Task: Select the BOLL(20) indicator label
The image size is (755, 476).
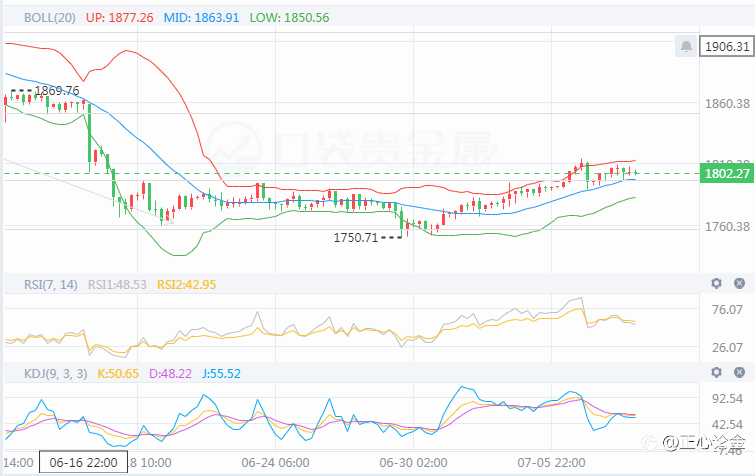Action: [50, 18]
